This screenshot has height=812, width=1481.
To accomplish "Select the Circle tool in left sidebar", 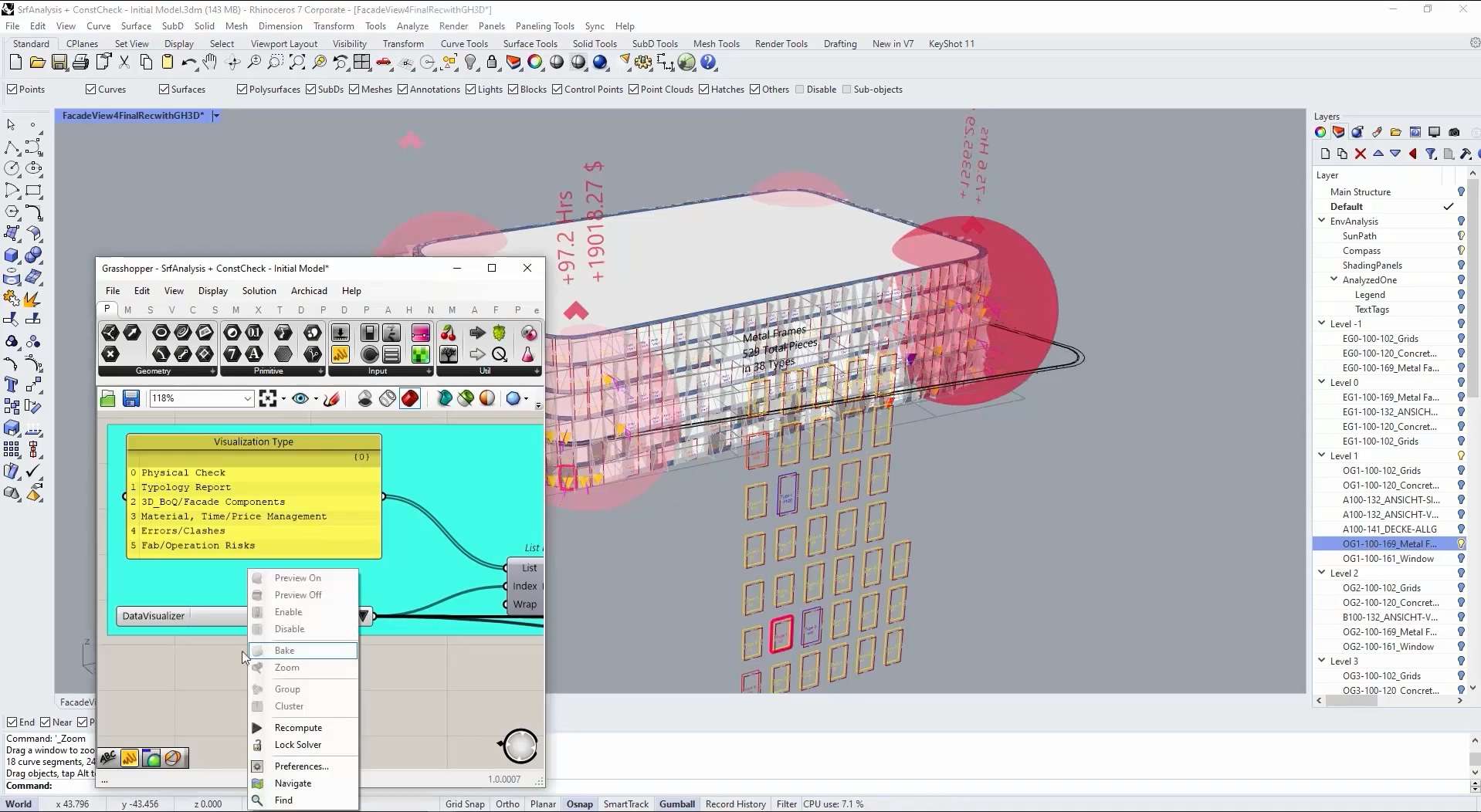I will [x=12, y=169].
